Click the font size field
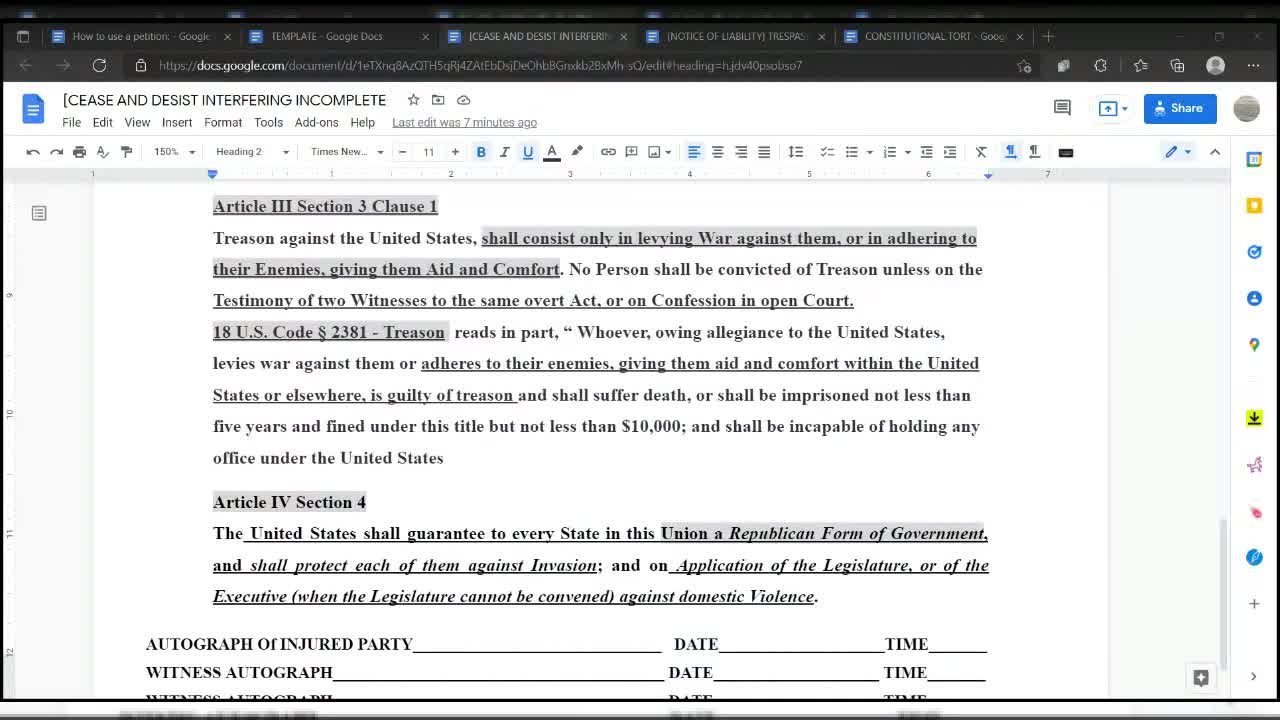 (x=428, y=152)
